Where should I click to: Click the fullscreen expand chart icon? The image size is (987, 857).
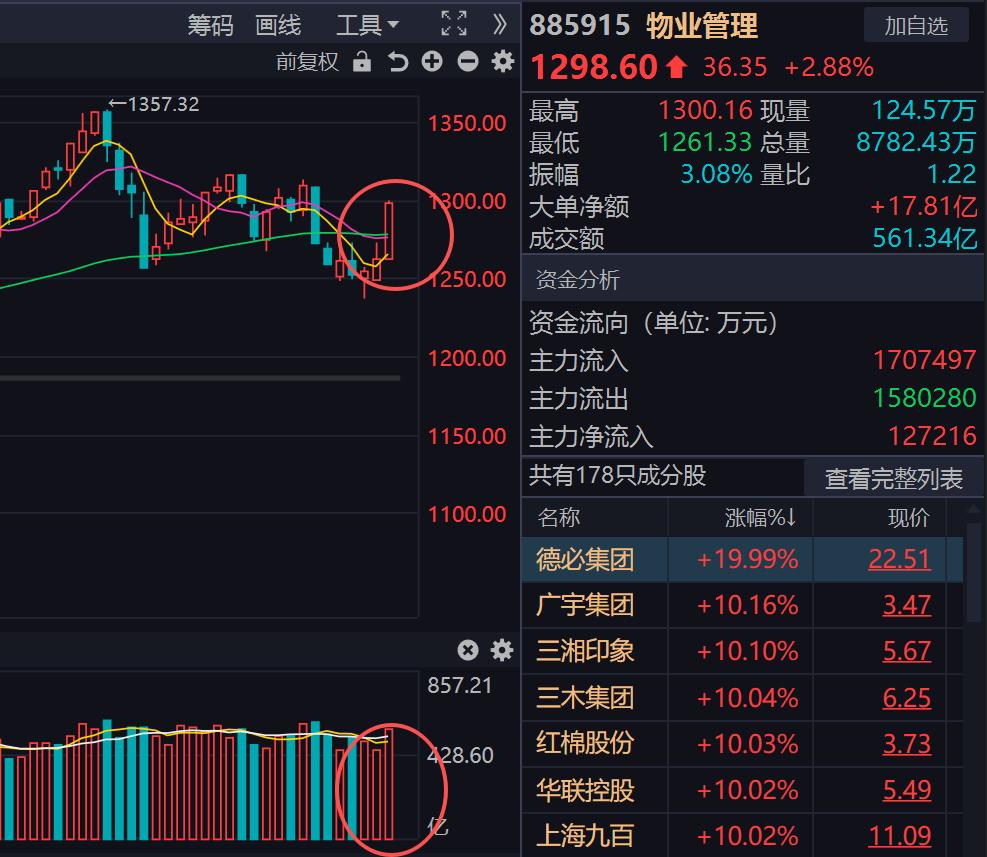coord(454,24)
